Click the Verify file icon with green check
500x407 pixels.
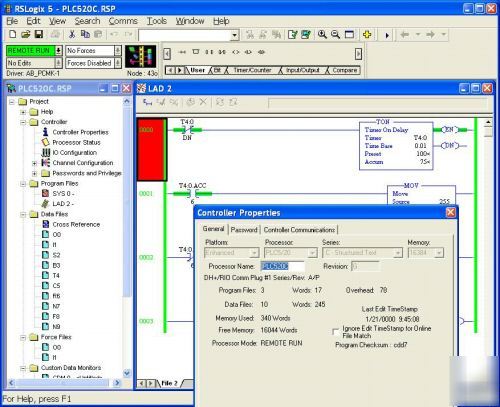(292, 34)
